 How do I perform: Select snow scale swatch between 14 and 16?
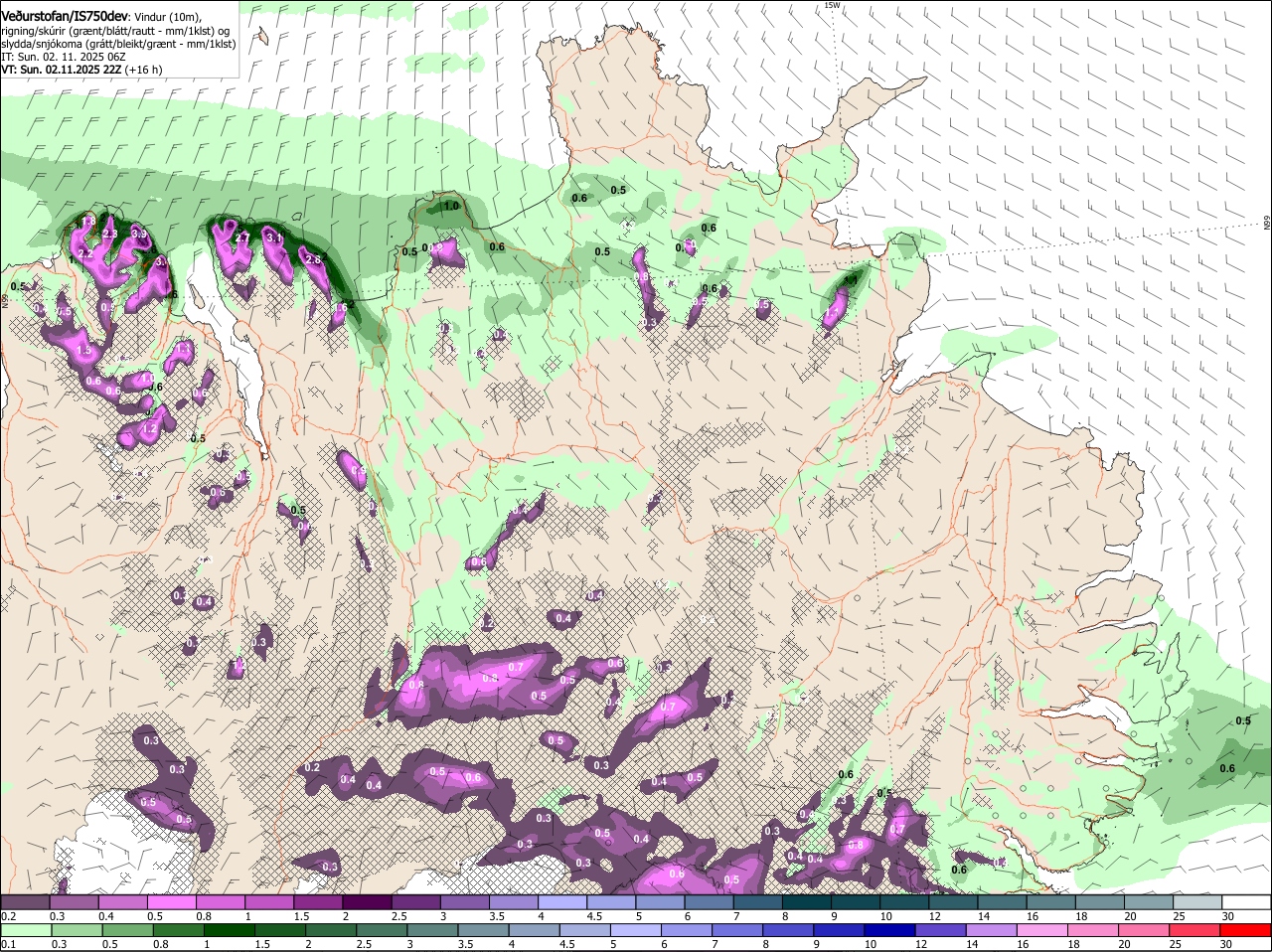point(1003,901)
